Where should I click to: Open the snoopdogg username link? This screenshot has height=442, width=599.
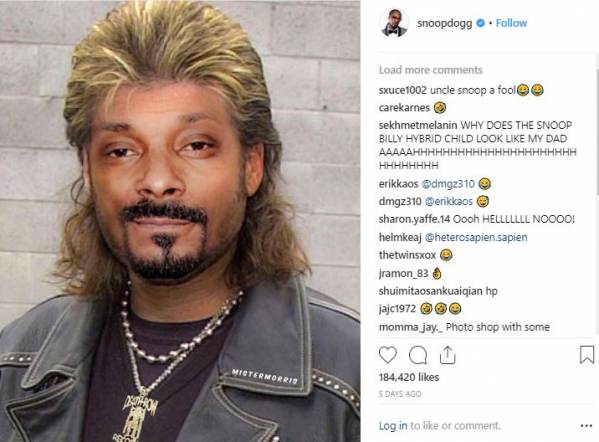(x=444, y=23)
